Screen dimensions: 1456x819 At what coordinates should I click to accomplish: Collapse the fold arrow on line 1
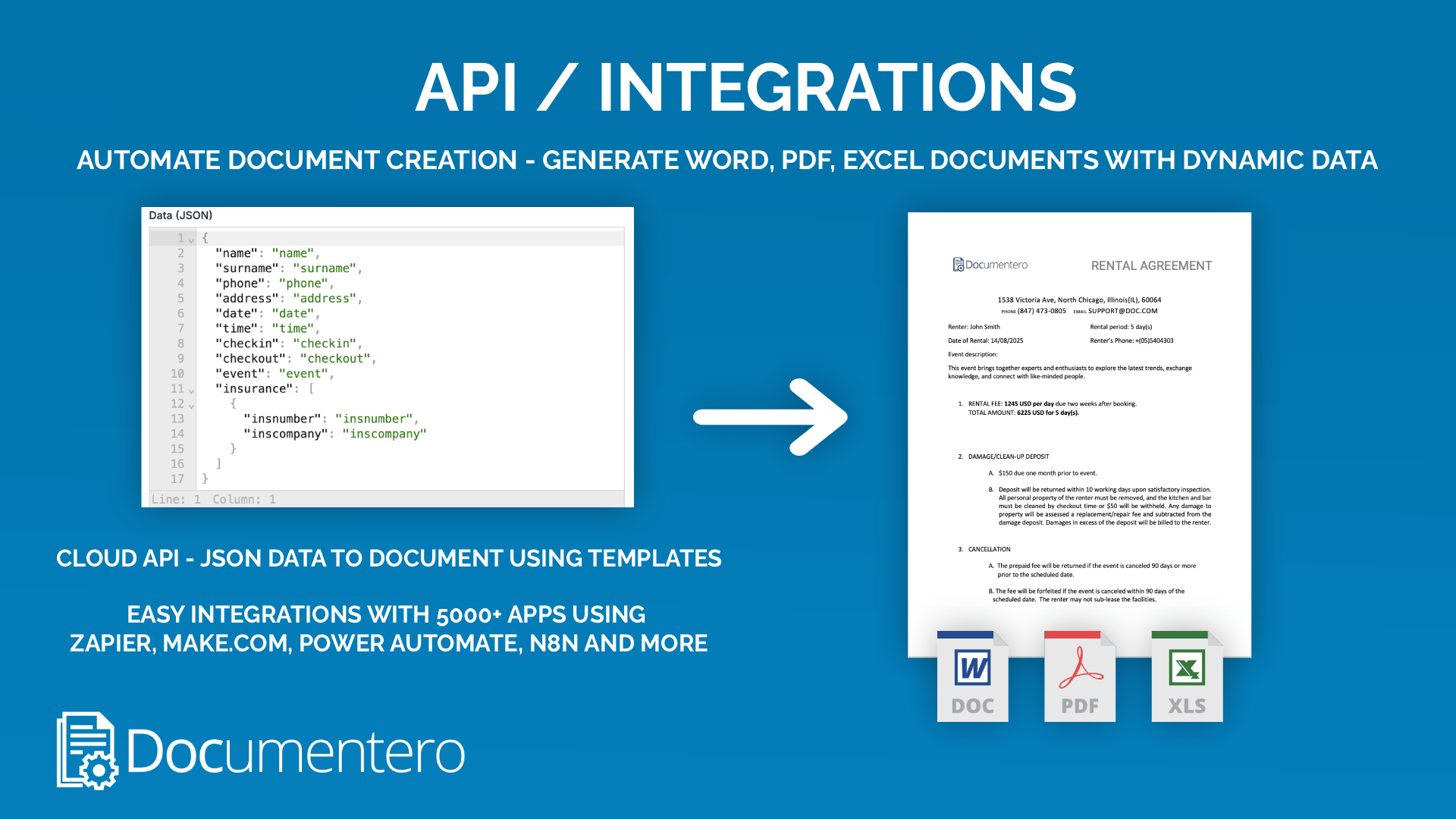pos(192,240)
